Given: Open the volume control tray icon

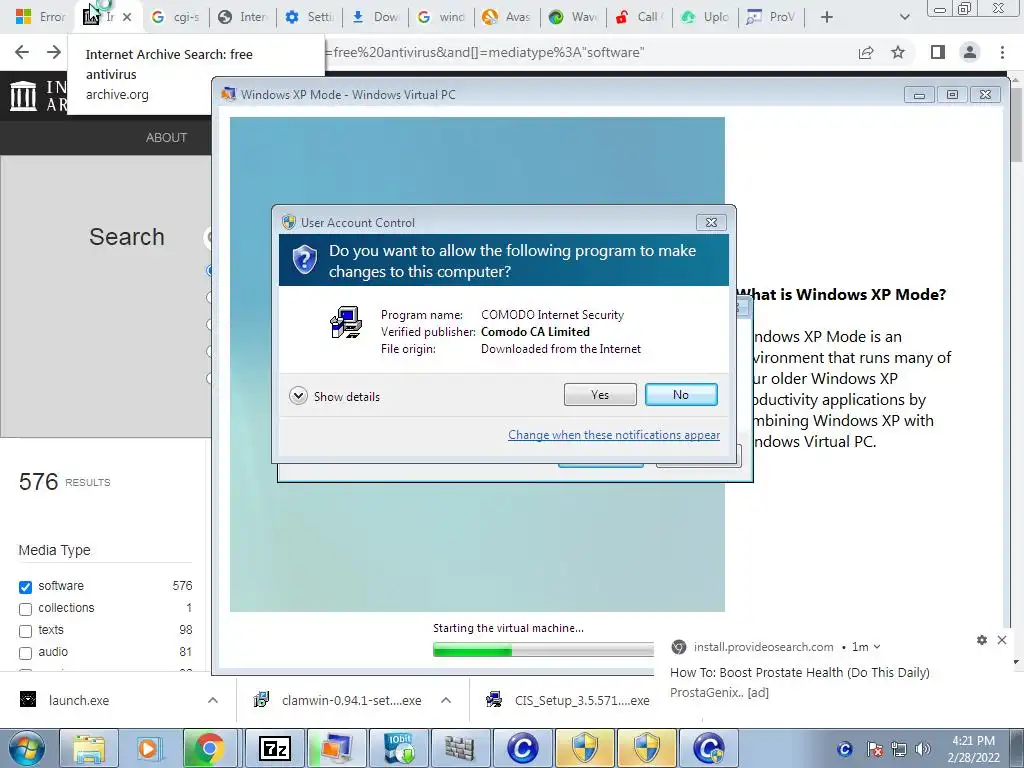Looking at the screenshot, I should 923,749.
